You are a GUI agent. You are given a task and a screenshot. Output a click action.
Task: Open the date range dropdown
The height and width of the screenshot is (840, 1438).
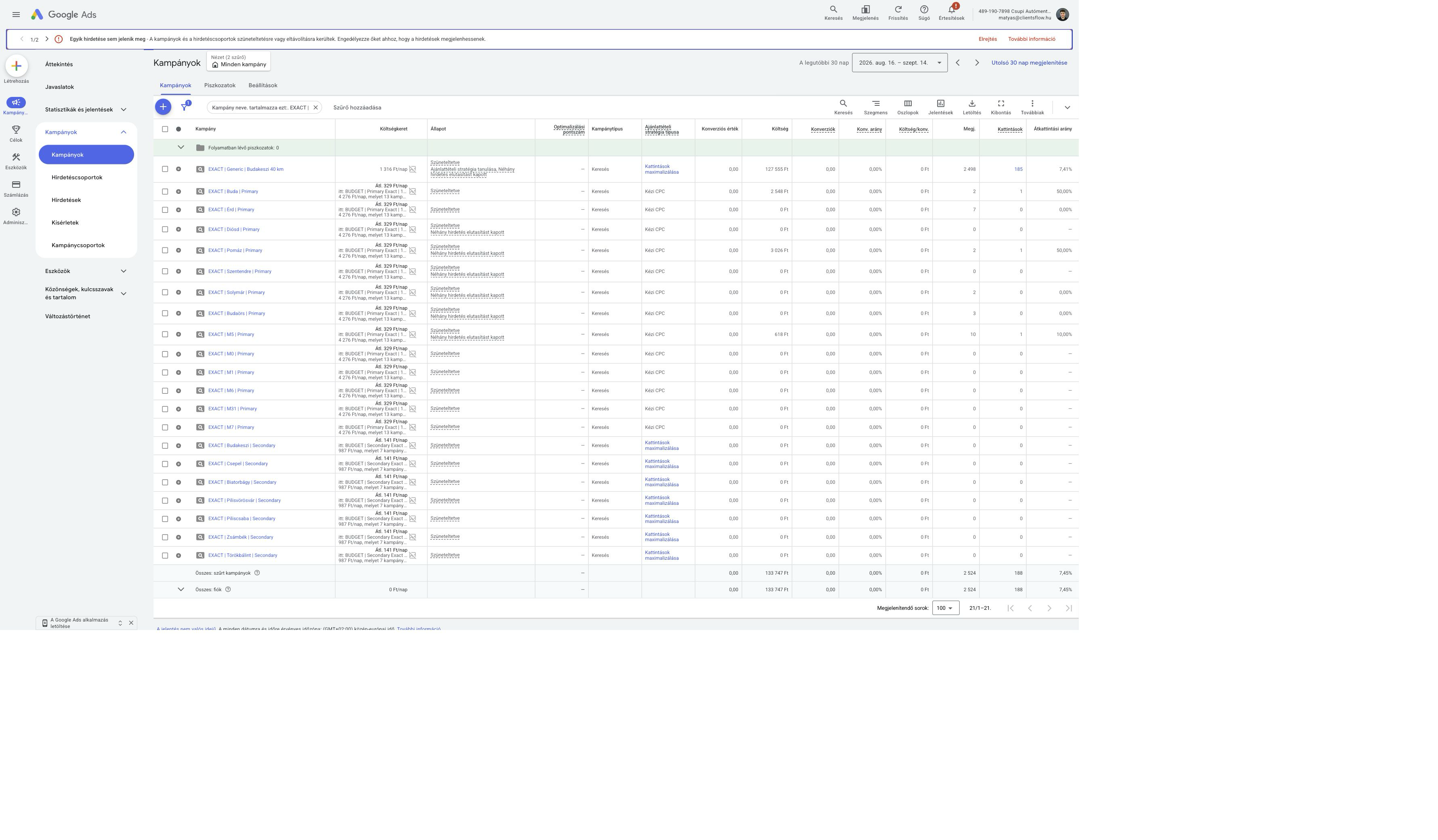pyautogui.click(x=899, y=63)
